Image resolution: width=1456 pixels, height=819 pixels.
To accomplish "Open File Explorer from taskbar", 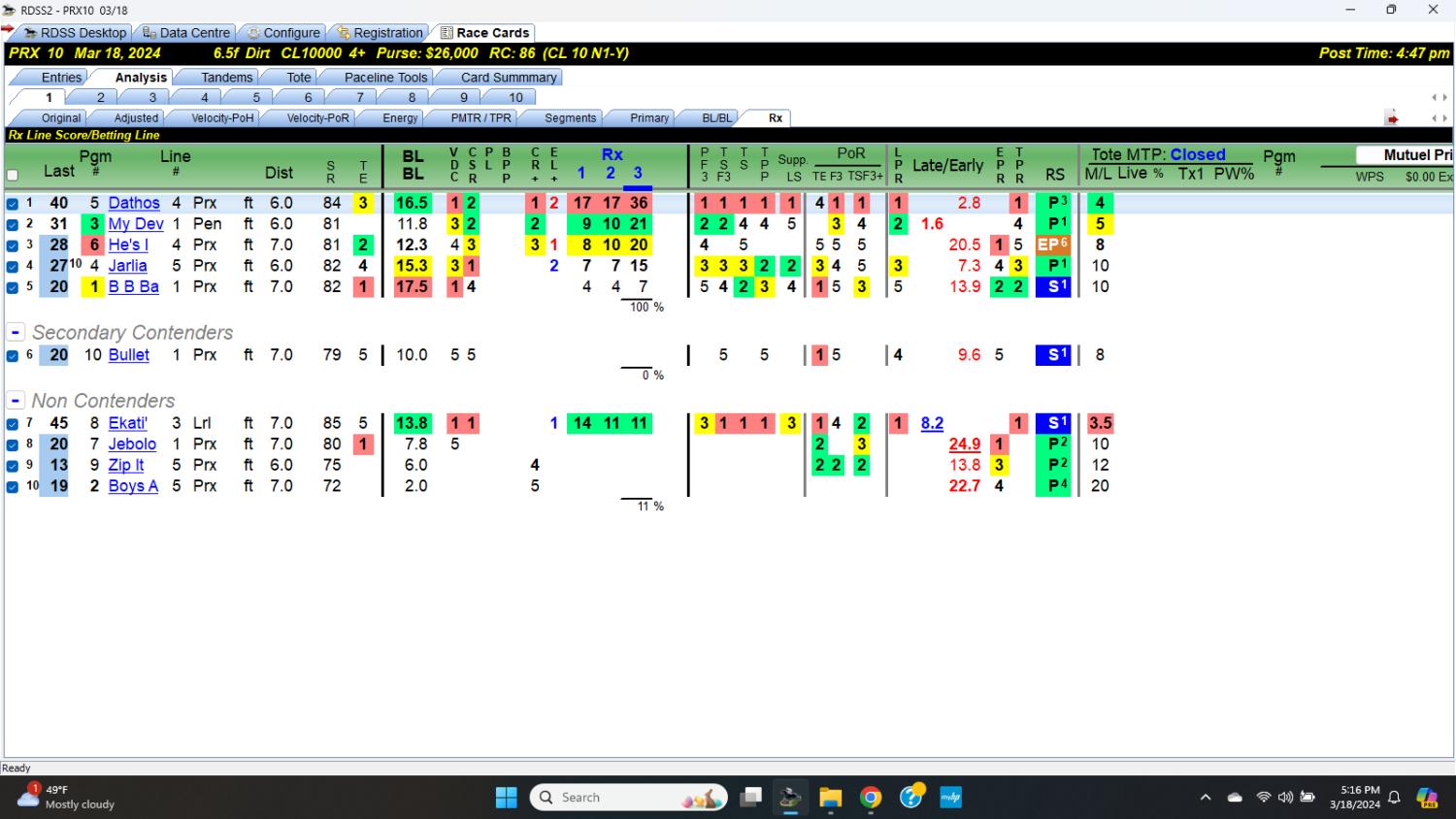I will tap(830, 798).
